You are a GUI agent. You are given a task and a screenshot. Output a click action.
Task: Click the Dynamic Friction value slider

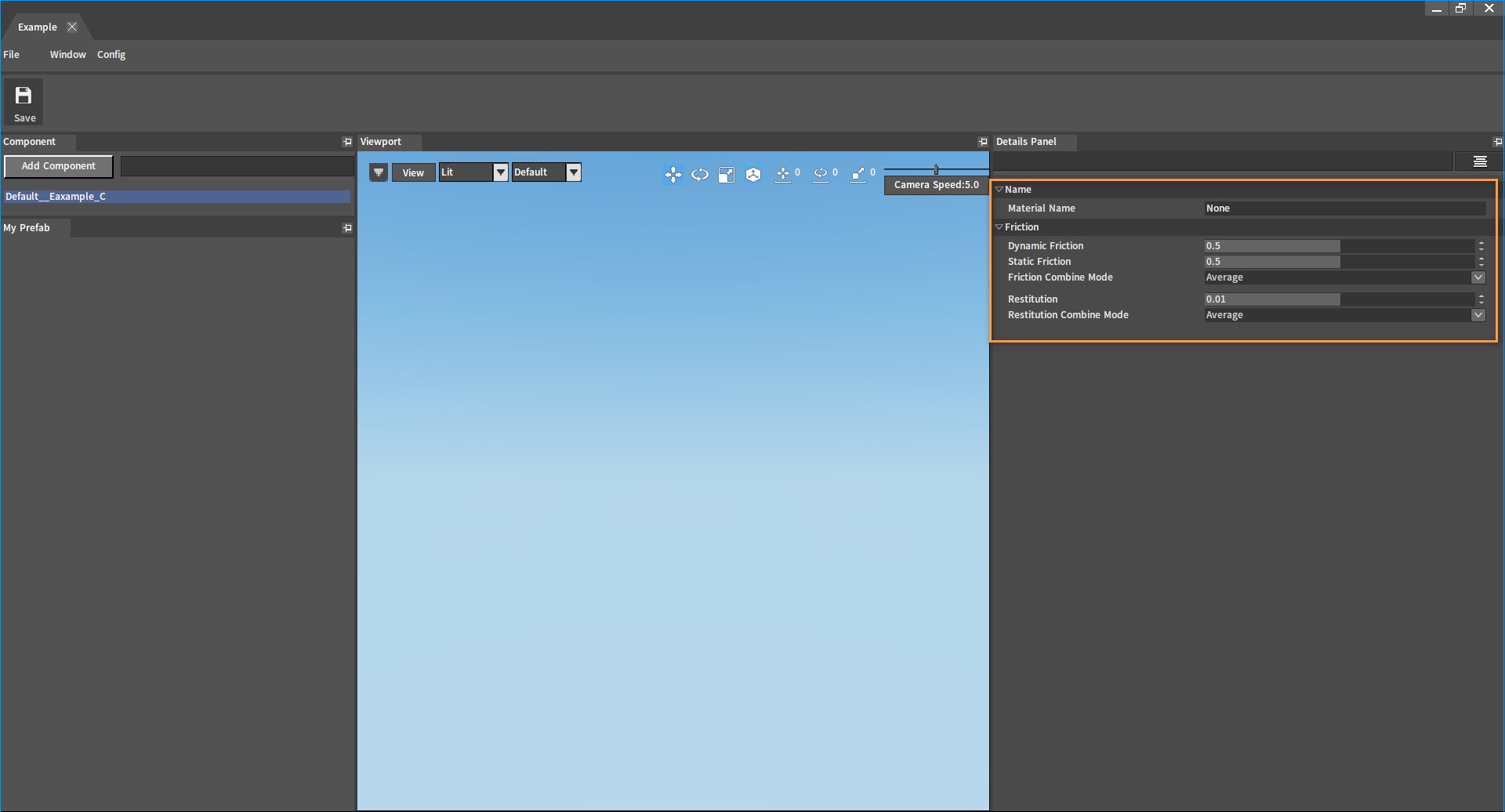1340,246
